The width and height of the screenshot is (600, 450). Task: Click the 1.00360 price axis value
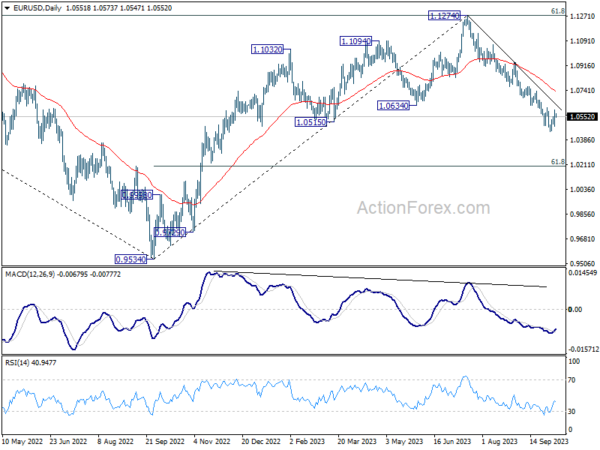pos(582,190)
